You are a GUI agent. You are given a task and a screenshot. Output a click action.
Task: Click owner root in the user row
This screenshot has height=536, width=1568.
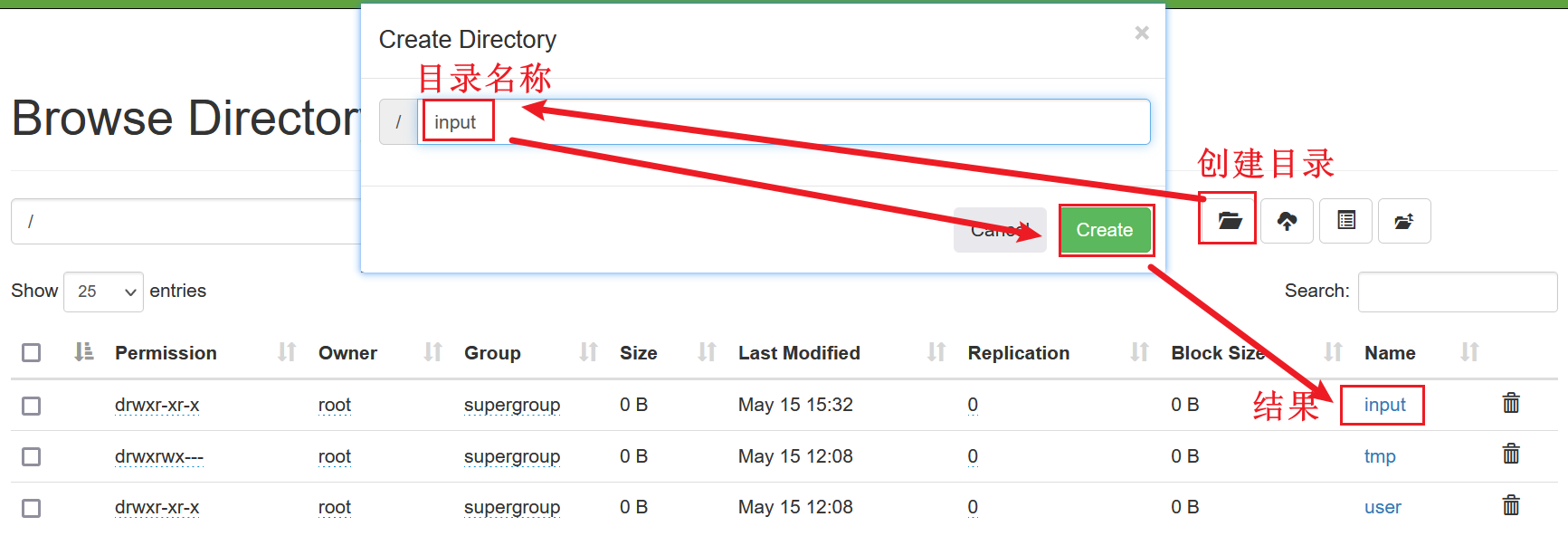pyautogui.click(x=335, y=507)
